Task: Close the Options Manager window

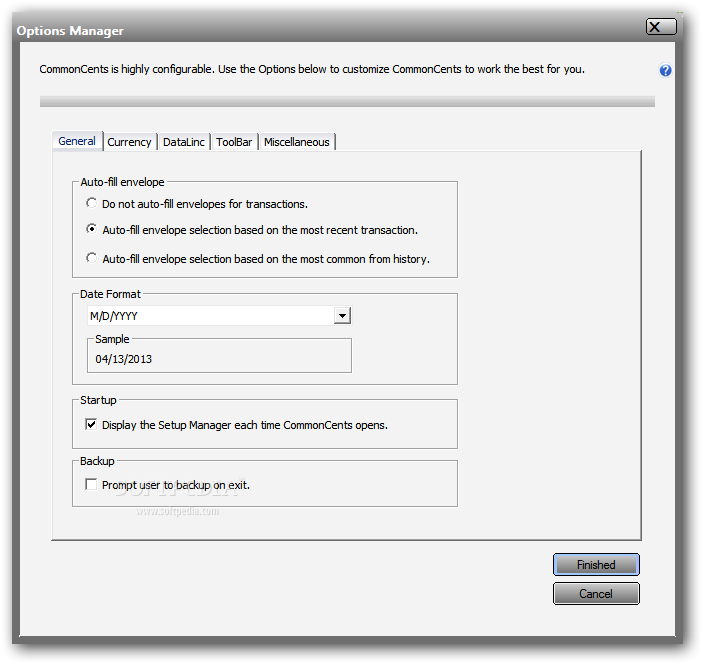Action: tap(661, 27)
